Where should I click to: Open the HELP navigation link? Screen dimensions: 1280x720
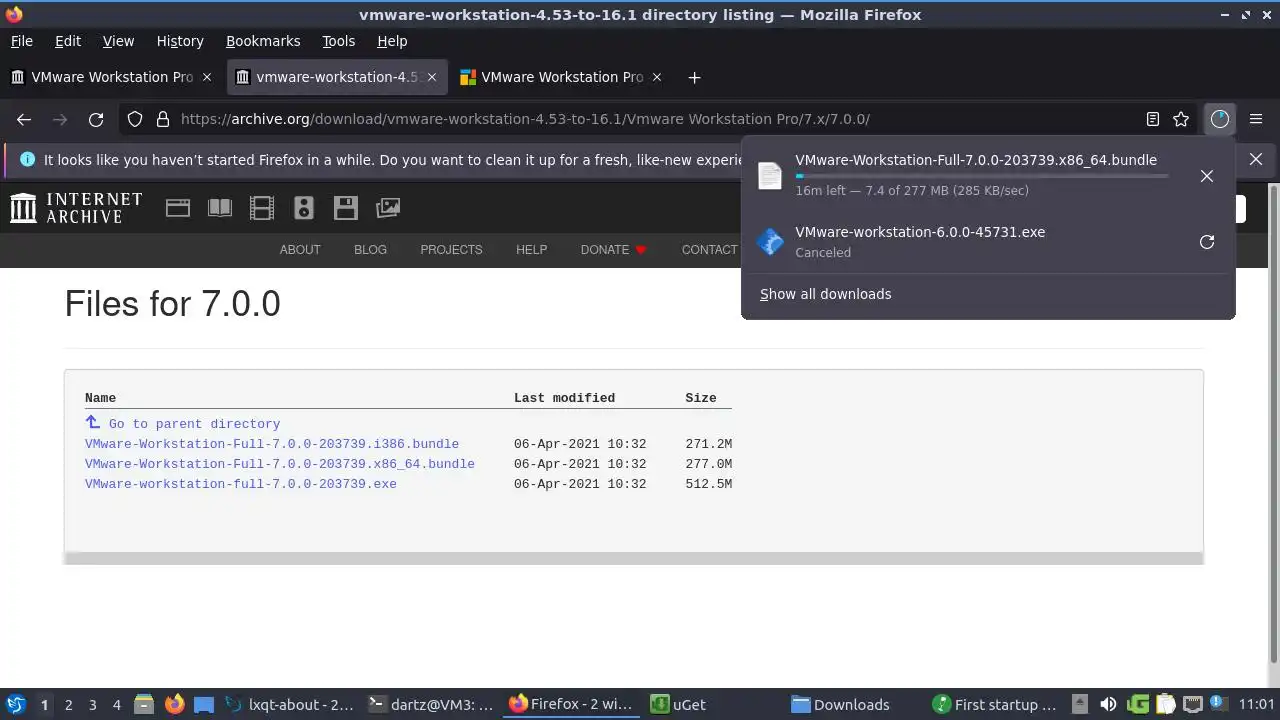coord(531,250)
